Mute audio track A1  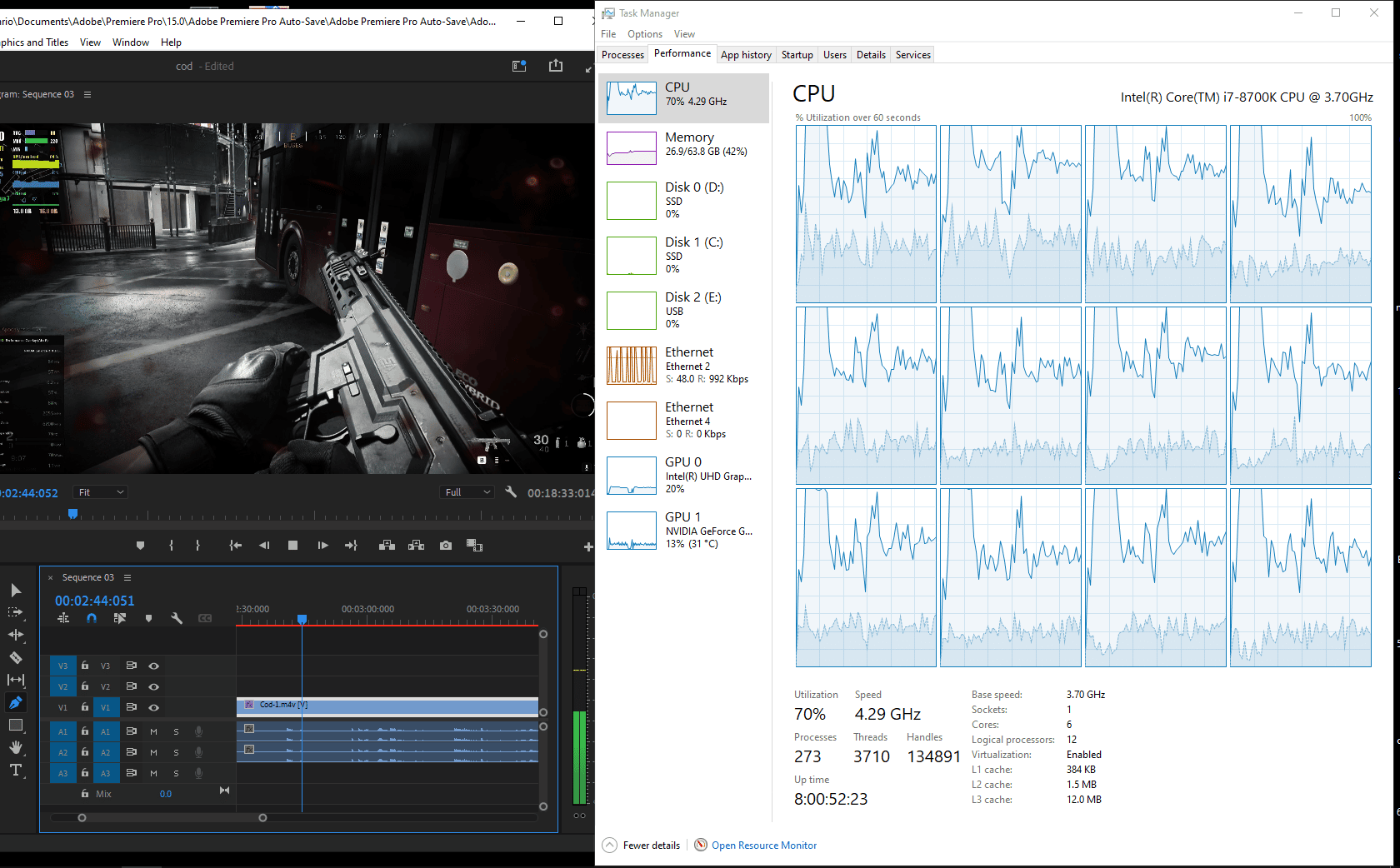[x=153, y=731]
